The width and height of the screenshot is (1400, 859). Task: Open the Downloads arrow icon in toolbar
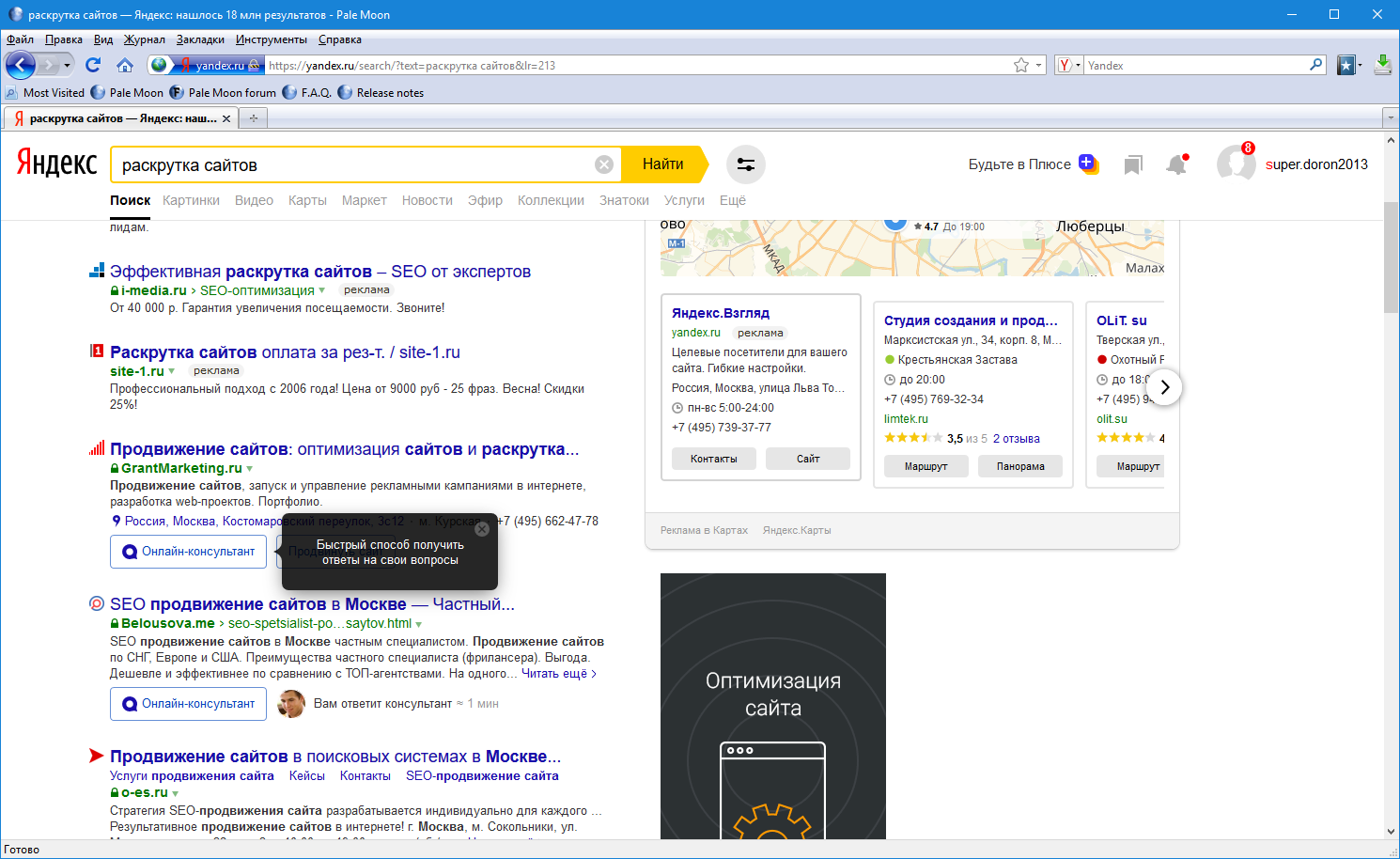[1383, 65]
